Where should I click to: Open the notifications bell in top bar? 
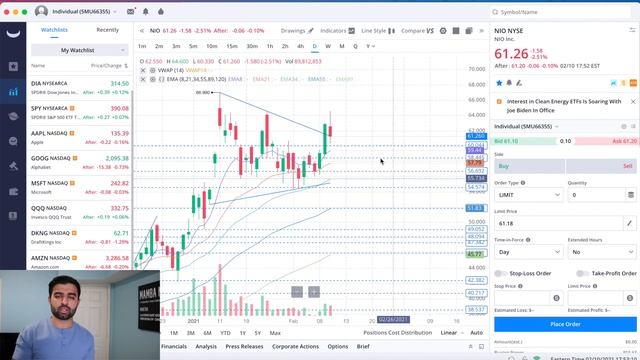(x=145, y=12)
